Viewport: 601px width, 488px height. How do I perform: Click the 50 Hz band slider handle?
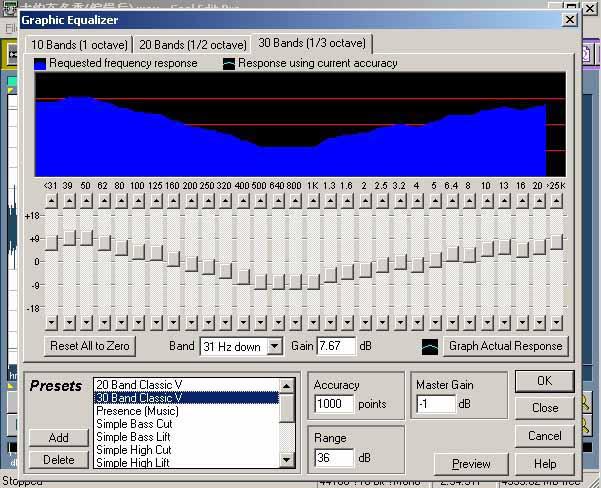point(86,238)
